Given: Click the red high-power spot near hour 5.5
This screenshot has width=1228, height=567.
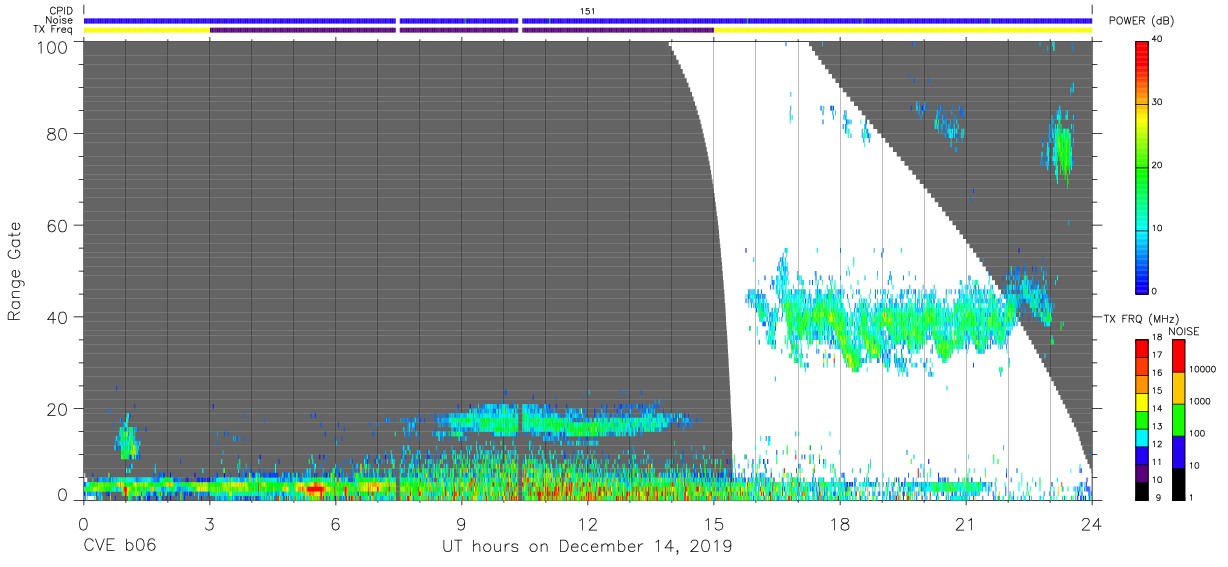Looking at the screenshot, I should click(314, 489).
